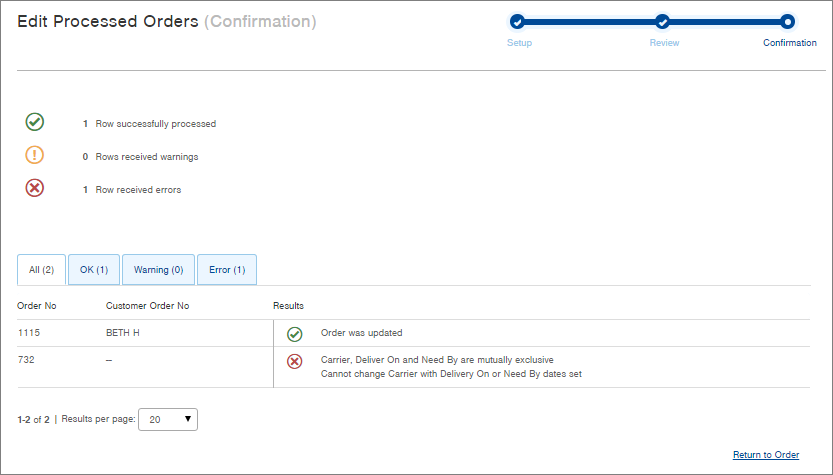Click the Order No column header
The height and width of the screenshot is (475, 833).
[37, 306]
